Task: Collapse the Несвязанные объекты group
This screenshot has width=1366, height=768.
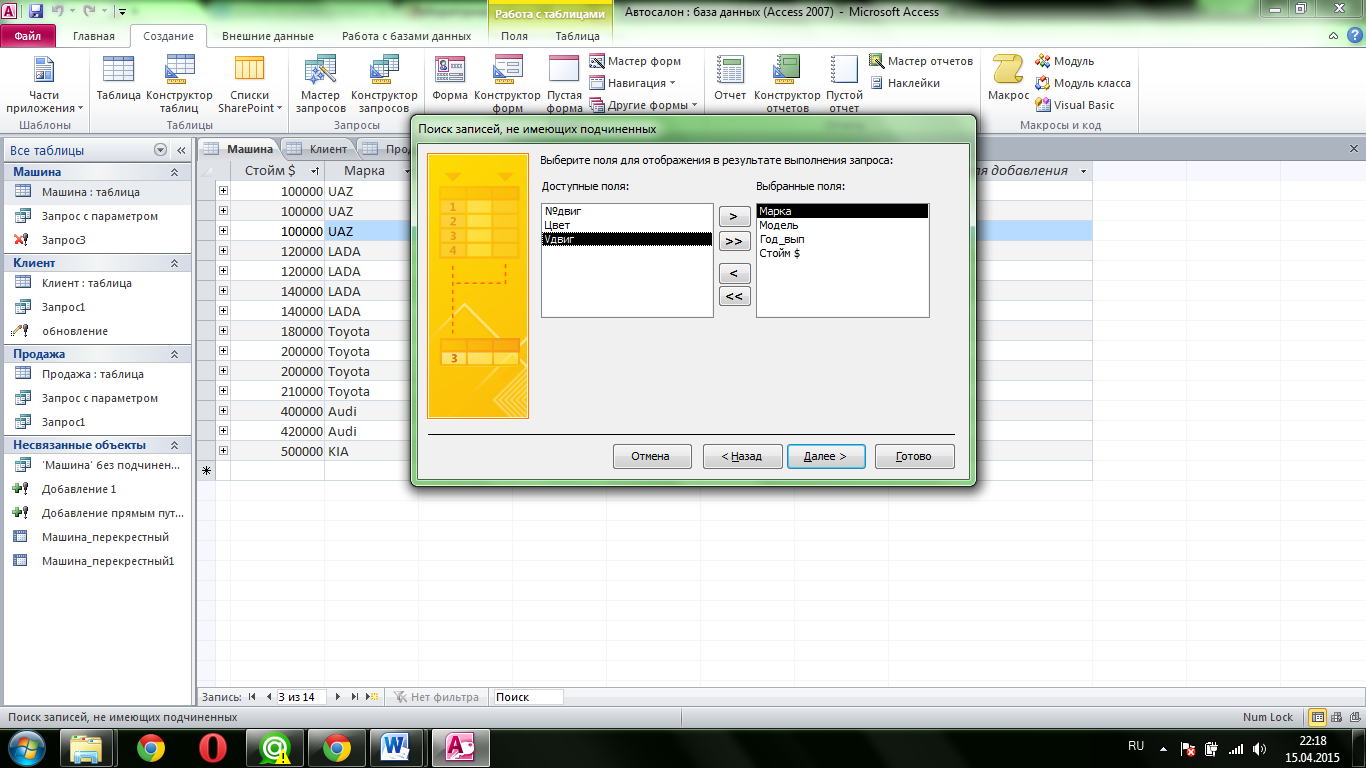Action: point(174,445)
